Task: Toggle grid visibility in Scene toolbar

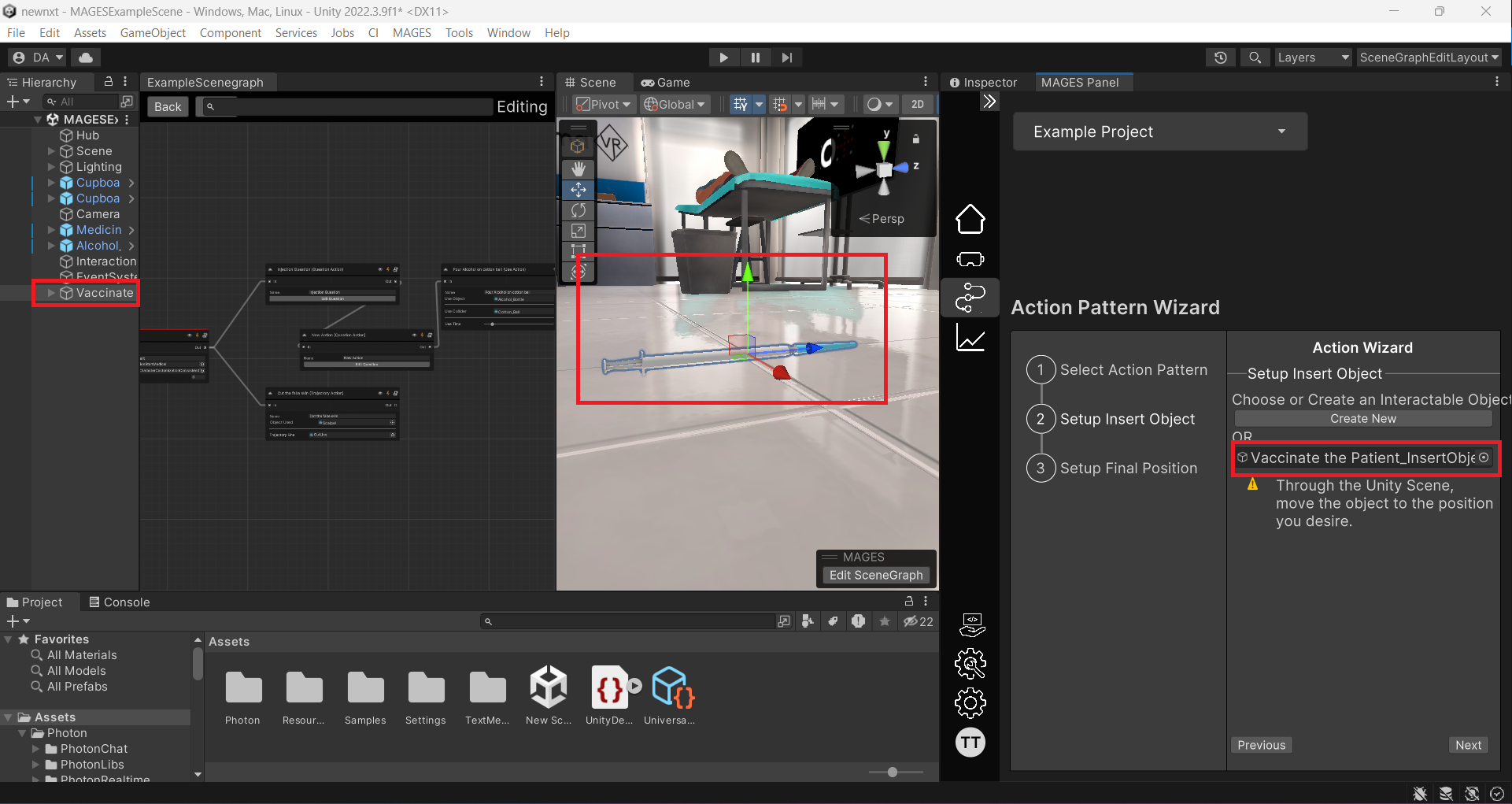Action: (741, 104)
